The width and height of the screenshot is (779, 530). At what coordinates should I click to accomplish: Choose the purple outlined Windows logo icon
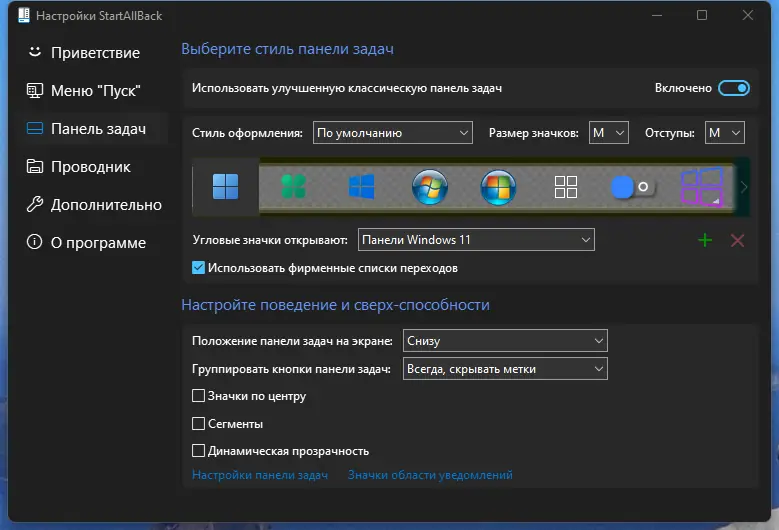701,187
